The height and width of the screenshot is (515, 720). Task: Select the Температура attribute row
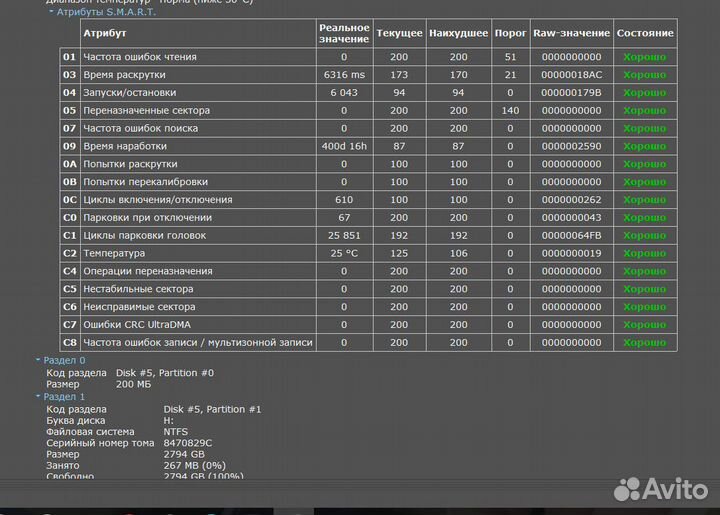pos(368,253)
